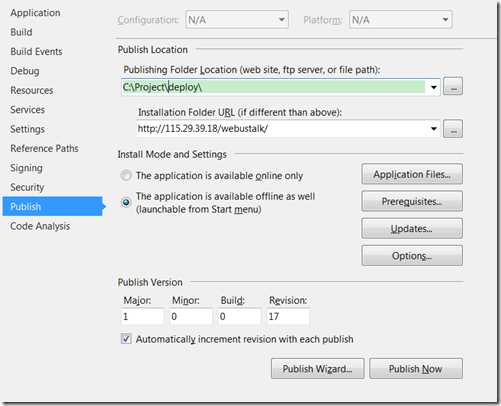
Task: Open the Prerequisites dialog
Action: pyautogui.click(x=412, y=201)
